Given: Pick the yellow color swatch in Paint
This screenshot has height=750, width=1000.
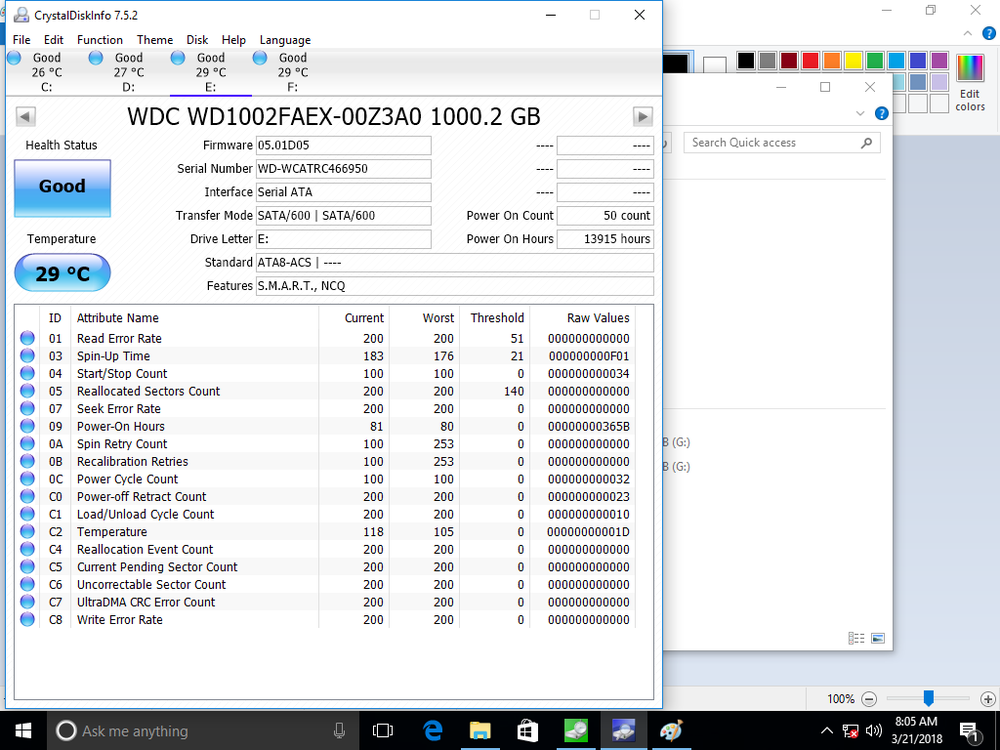Looking at the screenshot, I should [853, 61].
